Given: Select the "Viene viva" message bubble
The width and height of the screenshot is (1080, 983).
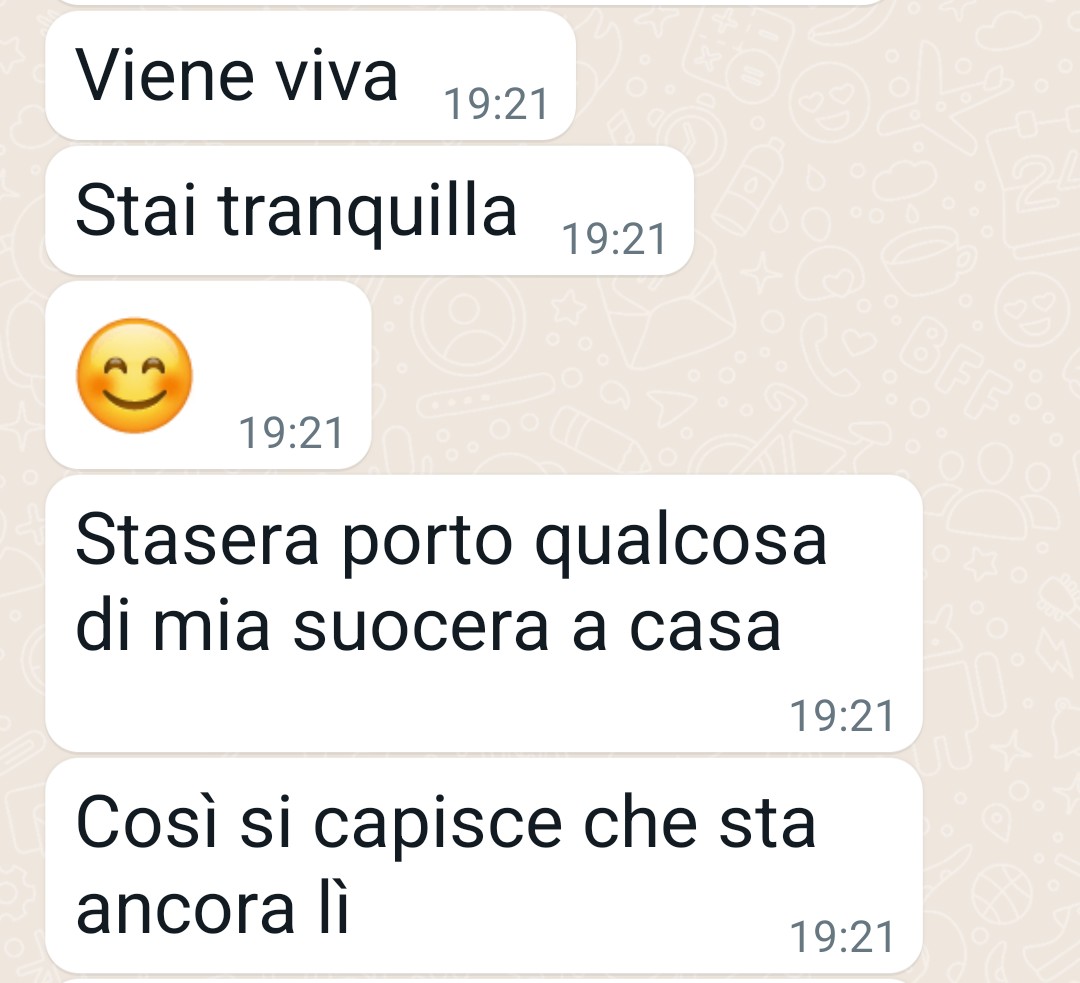Looking at the screenshot, I should point(310,75).
